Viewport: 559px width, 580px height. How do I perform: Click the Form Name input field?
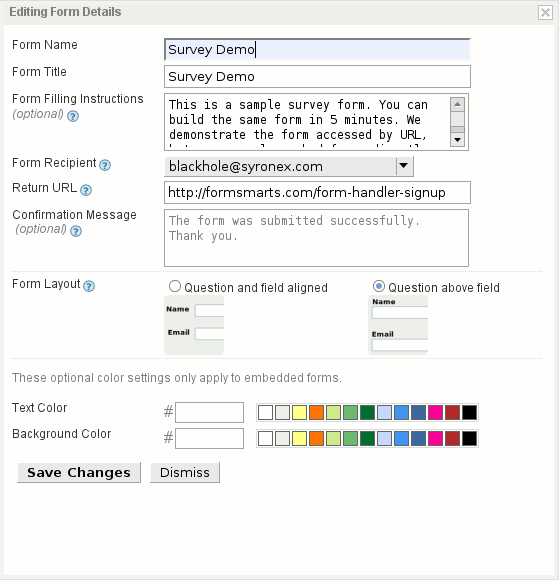pos(317,49)
